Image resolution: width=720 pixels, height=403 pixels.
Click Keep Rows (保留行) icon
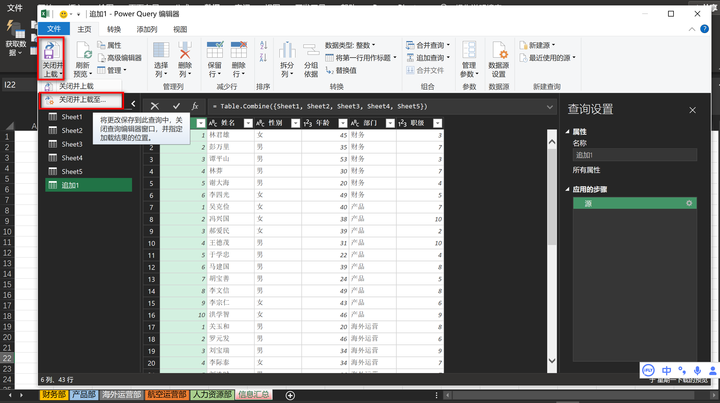[214, 51]
